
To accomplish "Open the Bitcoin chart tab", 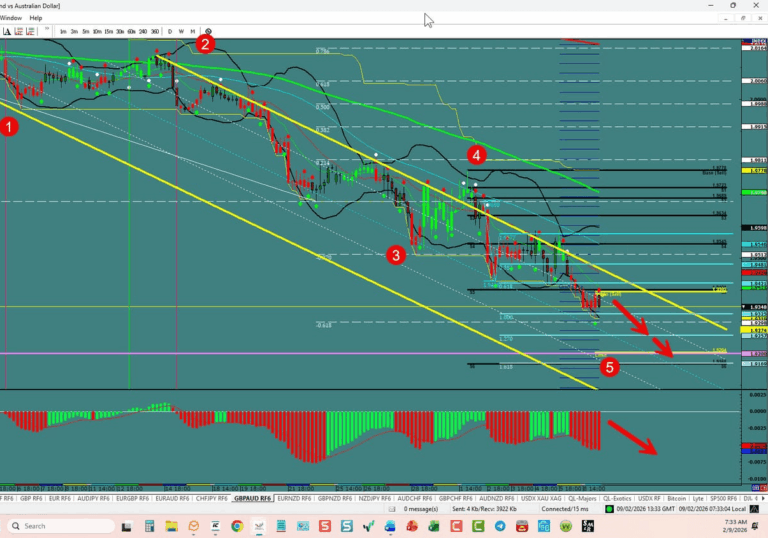I will coord(676,498).
